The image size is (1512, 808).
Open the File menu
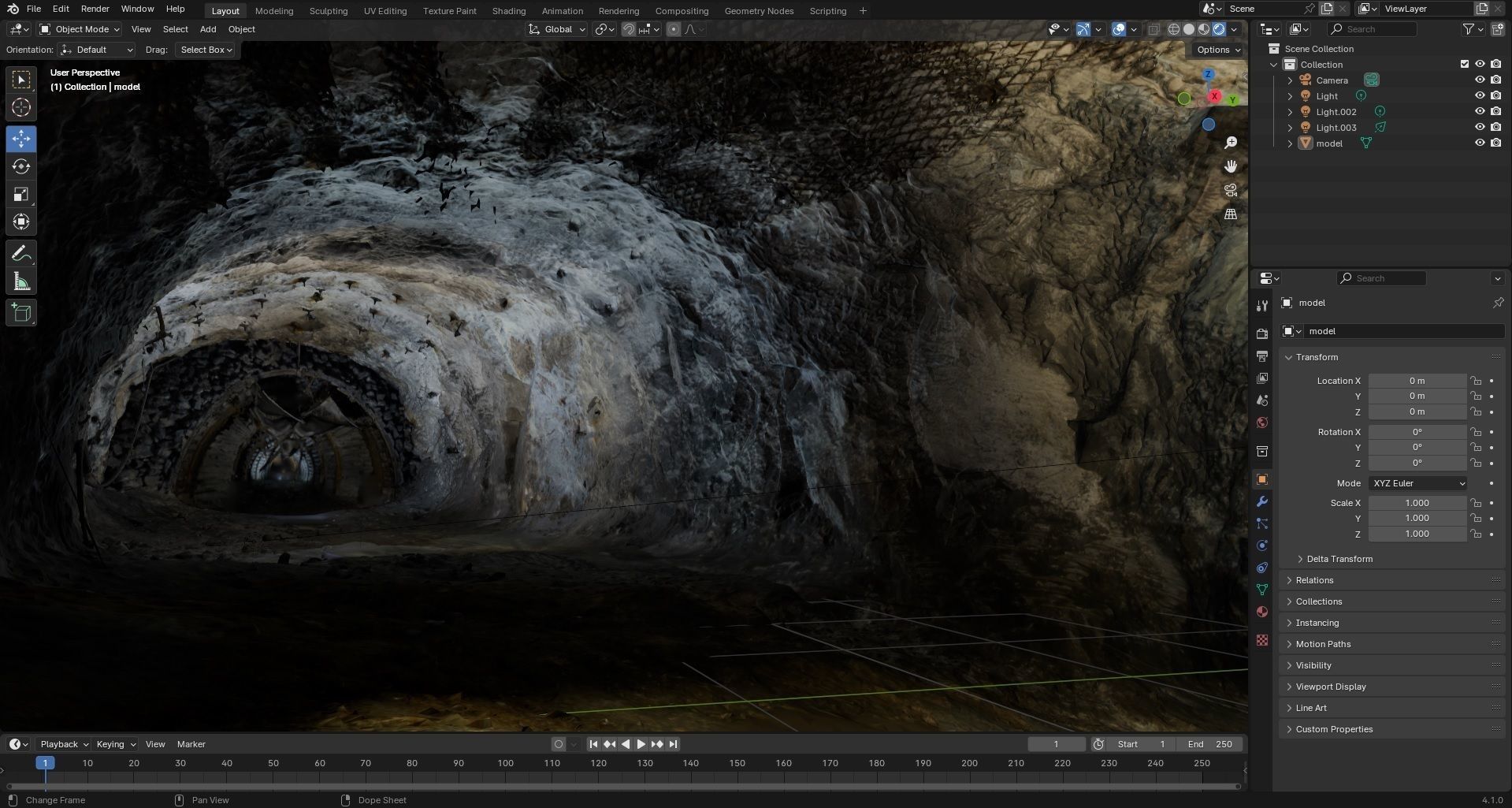click(33, 9)
